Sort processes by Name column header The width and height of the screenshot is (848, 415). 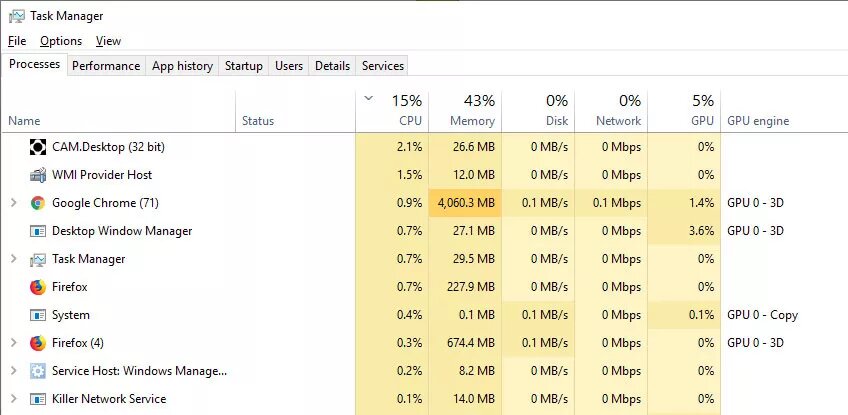point(24,121)
